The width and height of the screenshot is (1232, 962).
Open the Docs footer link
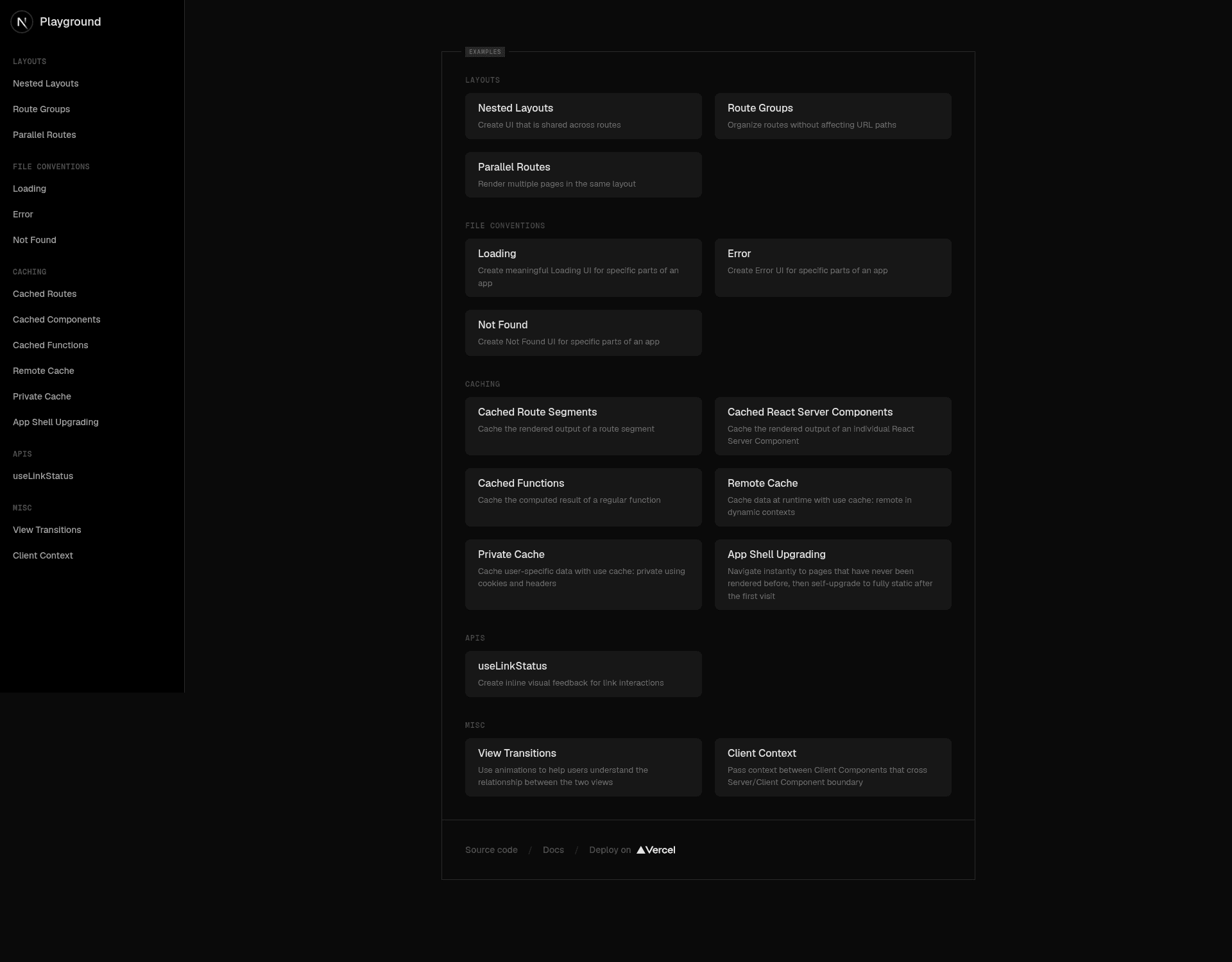pyautogui.click(x=553, y=850)
